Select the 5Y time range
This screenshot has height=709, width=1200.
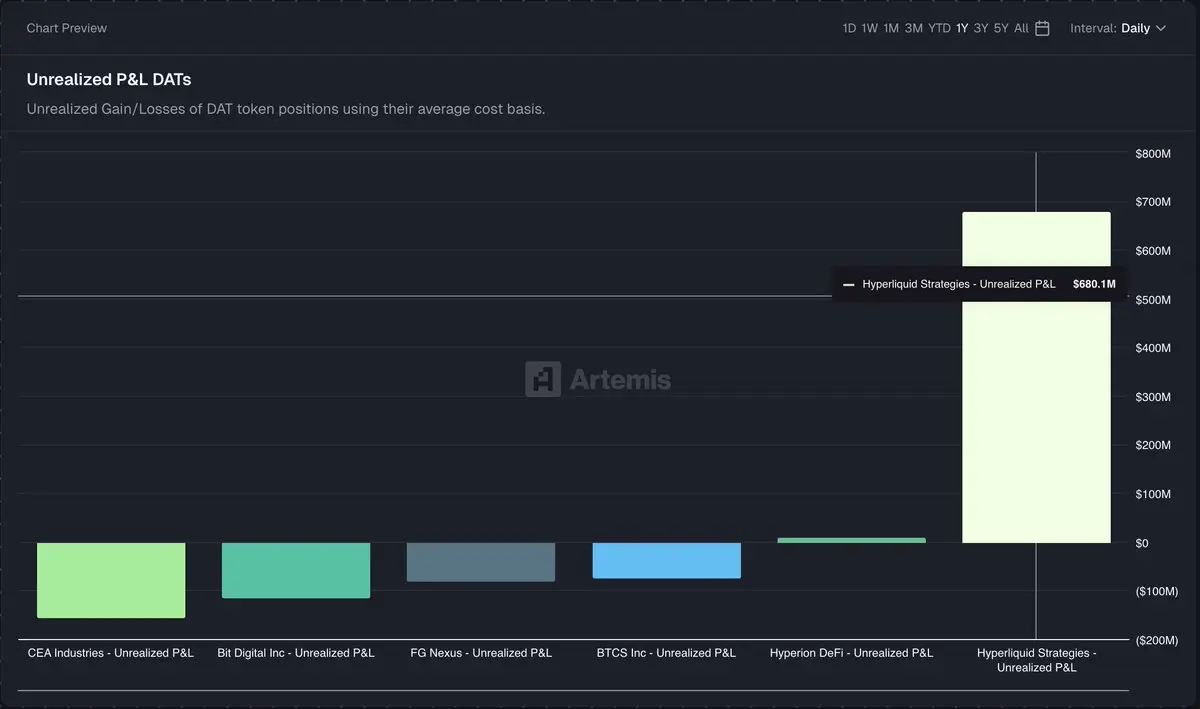click(1001, 28)
